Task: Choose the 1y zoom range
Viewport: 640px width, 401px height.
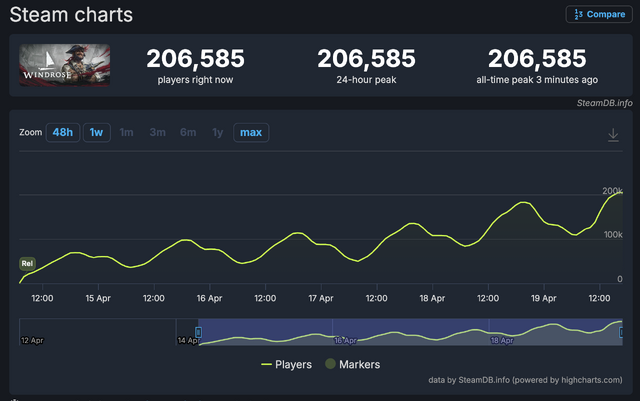Action: [x=217, y=133]
